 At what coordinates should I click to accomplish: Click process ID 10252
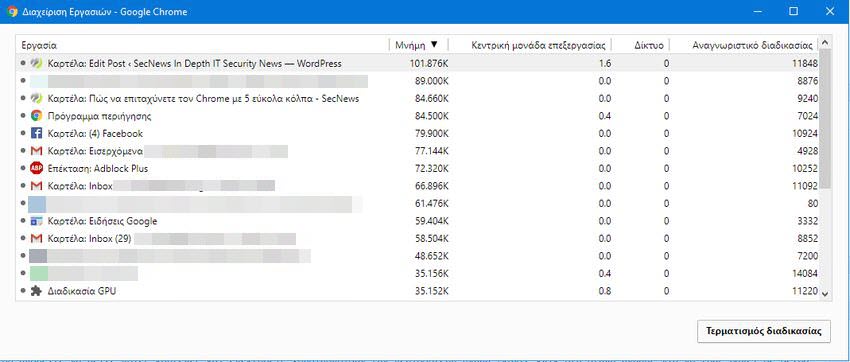[x=804, y=169]
